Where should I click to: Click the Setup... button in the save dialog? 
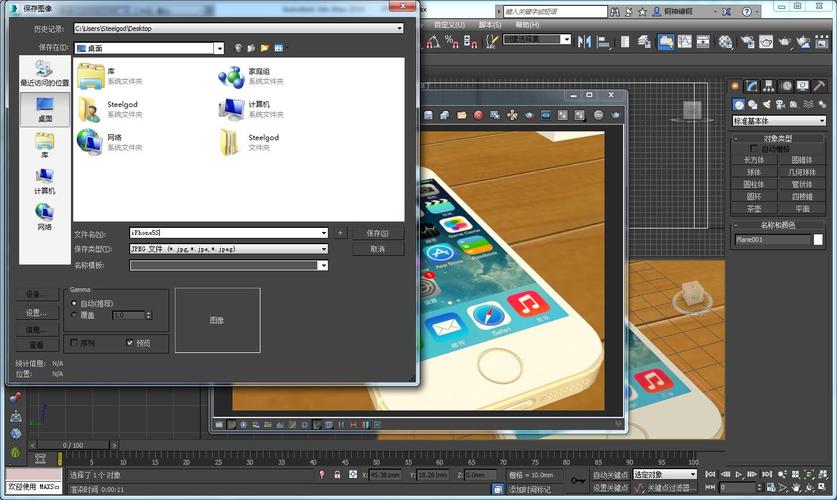tap(36, 313)
